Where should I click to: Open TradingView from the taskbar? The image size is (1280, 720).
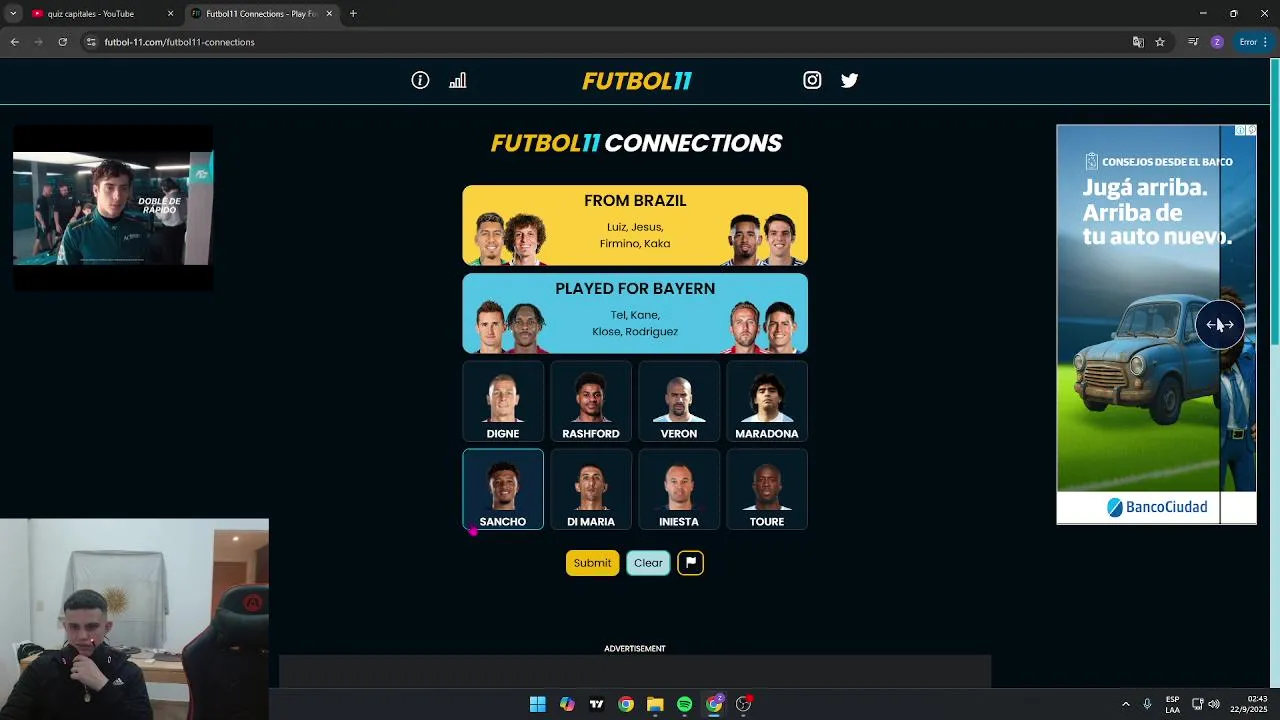click(596, 704)
